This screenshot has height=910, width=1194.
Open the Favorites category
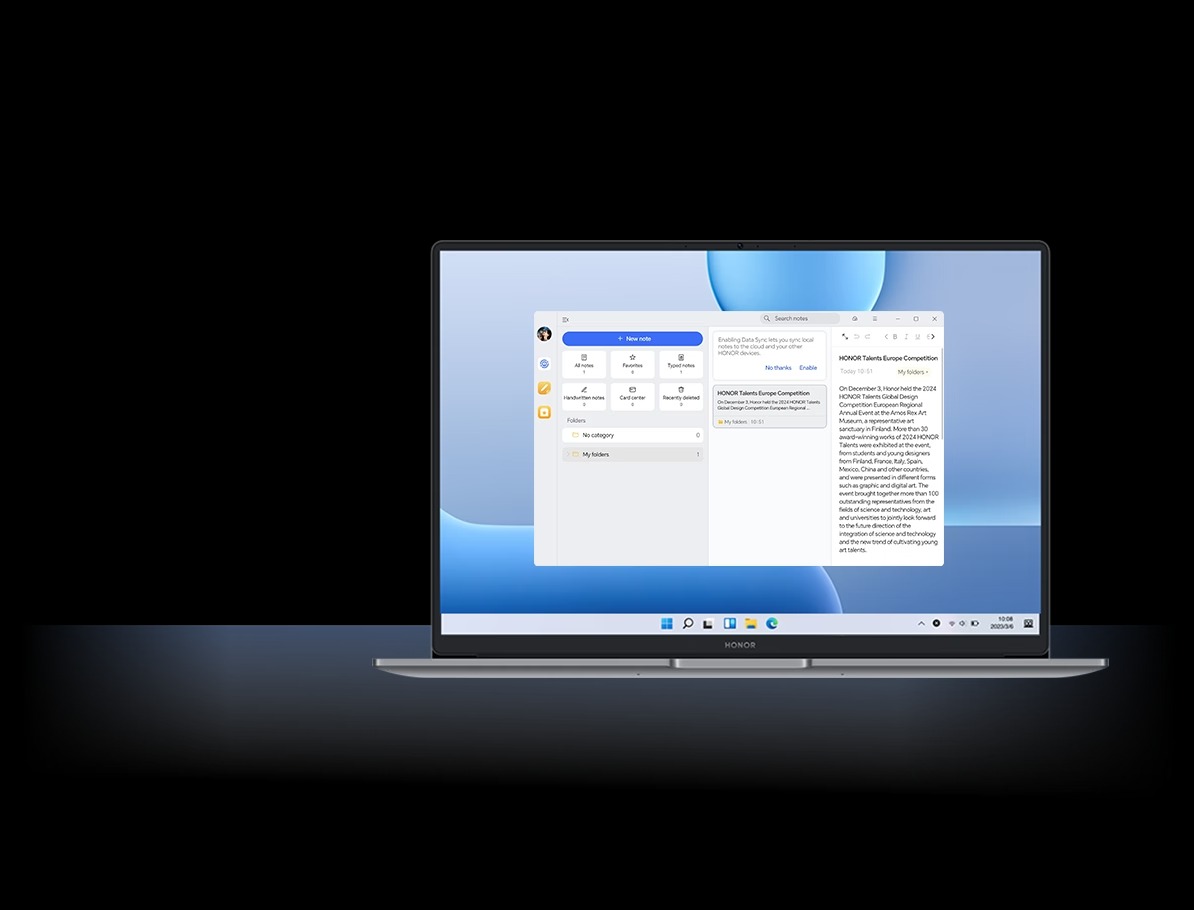pyautogui.click(x=632, y=364)
